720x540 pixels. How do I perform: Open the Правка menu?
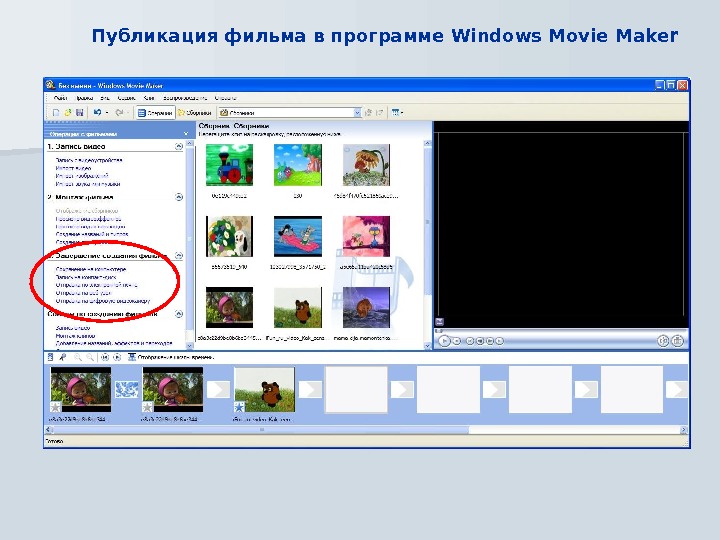pyautogui.click(x=84, y=98)
